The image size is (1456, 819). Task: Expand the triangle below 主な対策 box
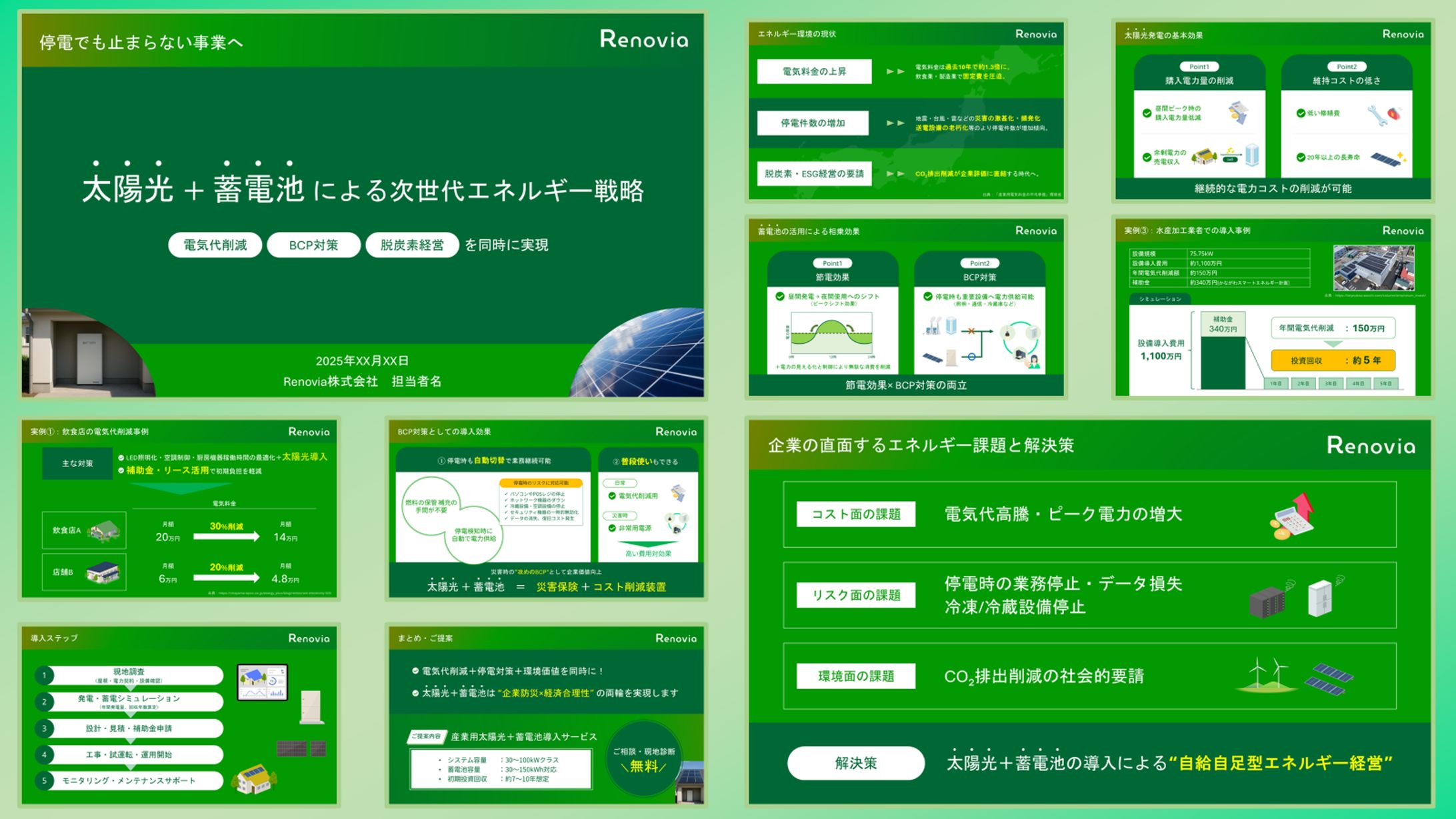click(183, 488)
